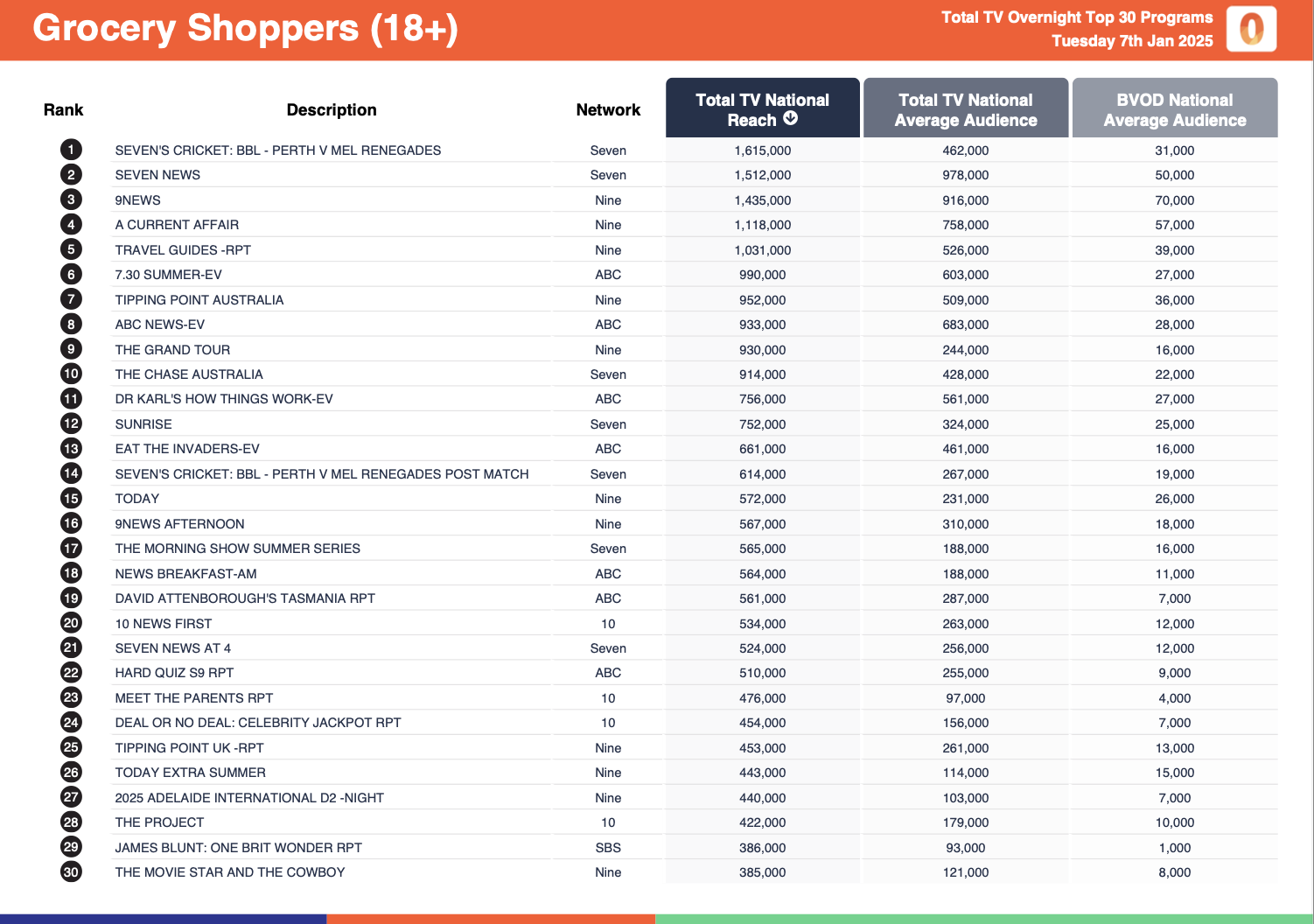Click the rank 1 badge

71,150
